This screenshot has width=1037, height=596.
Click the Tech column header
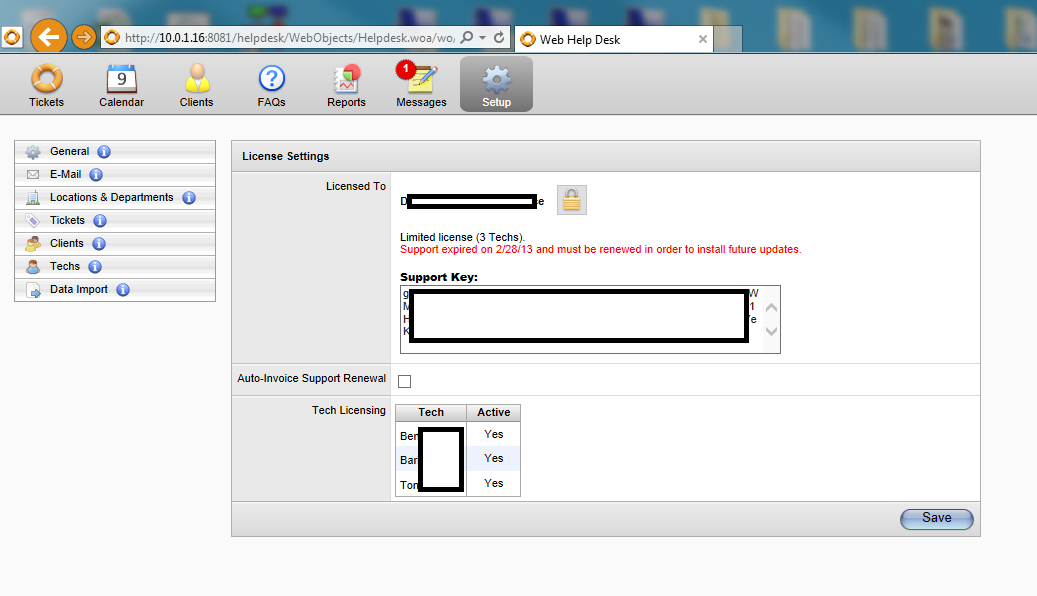(431, 413)
